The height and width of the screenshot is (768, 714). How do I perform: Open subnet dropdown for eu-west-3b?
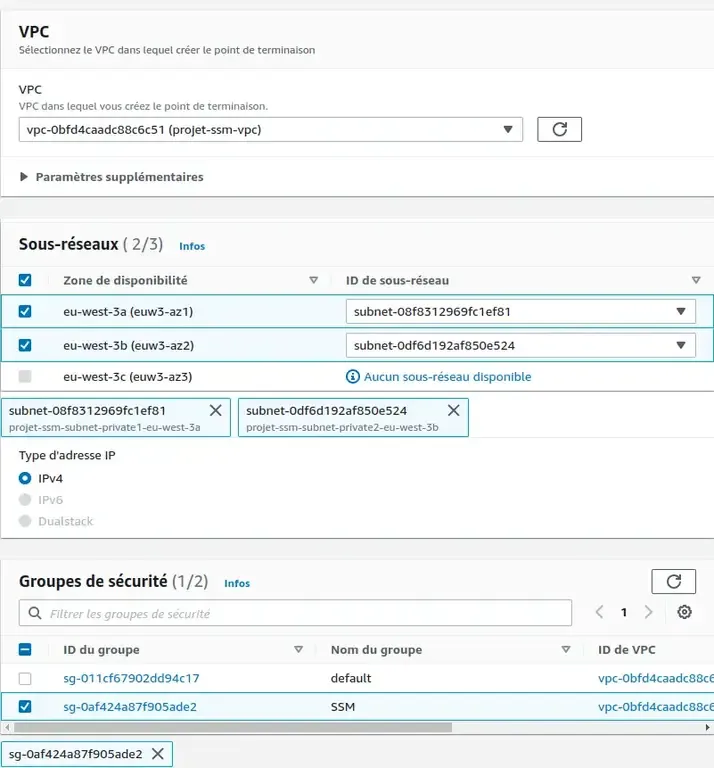521,345
